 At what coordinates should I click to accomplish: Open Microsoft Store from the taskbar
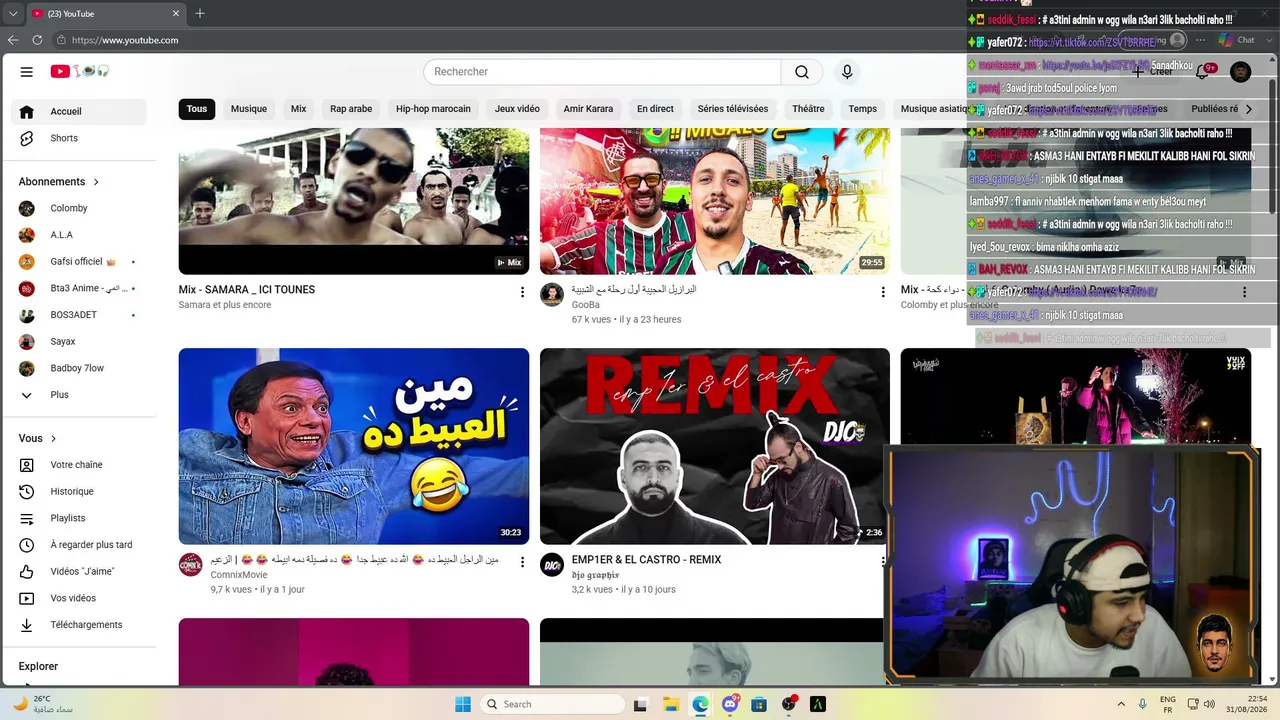click(x=759, y=704)
